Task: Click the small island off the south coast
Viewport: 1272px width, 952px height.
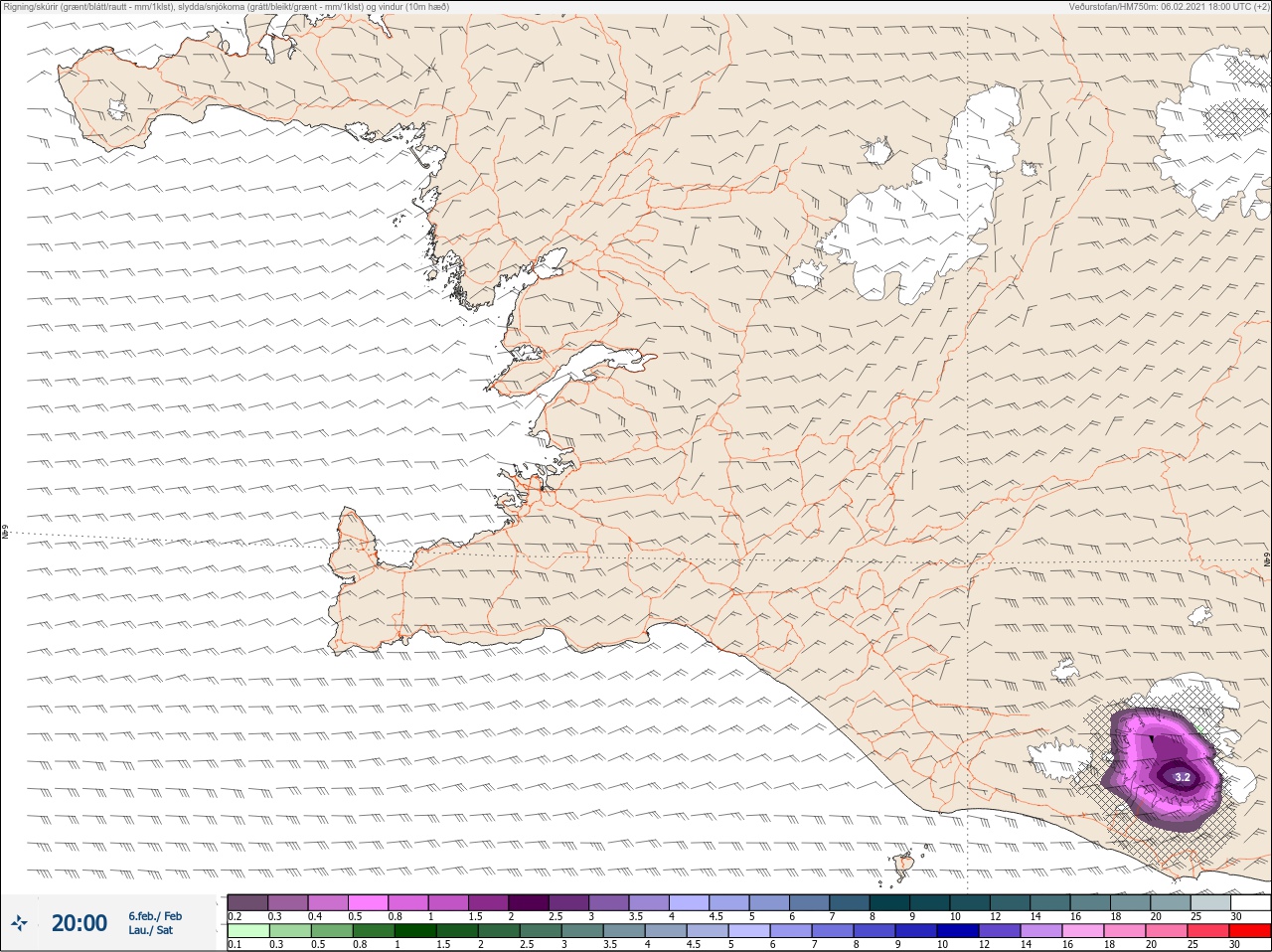Action: point(904,865)
